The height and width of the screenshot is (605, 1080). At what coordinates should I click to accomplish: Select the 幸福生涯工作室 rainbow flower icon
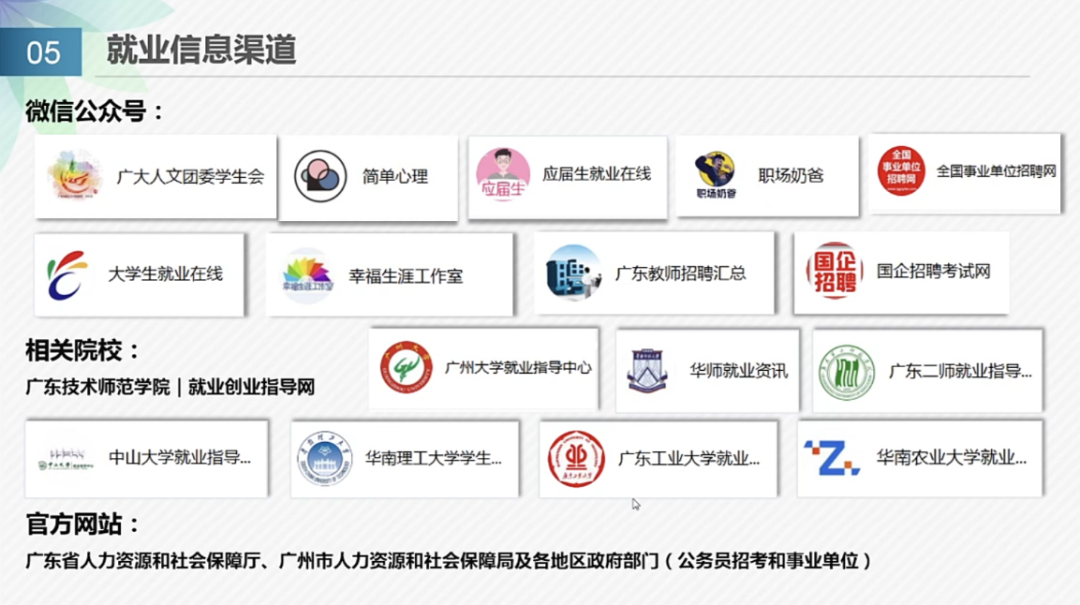pos(307,275)
